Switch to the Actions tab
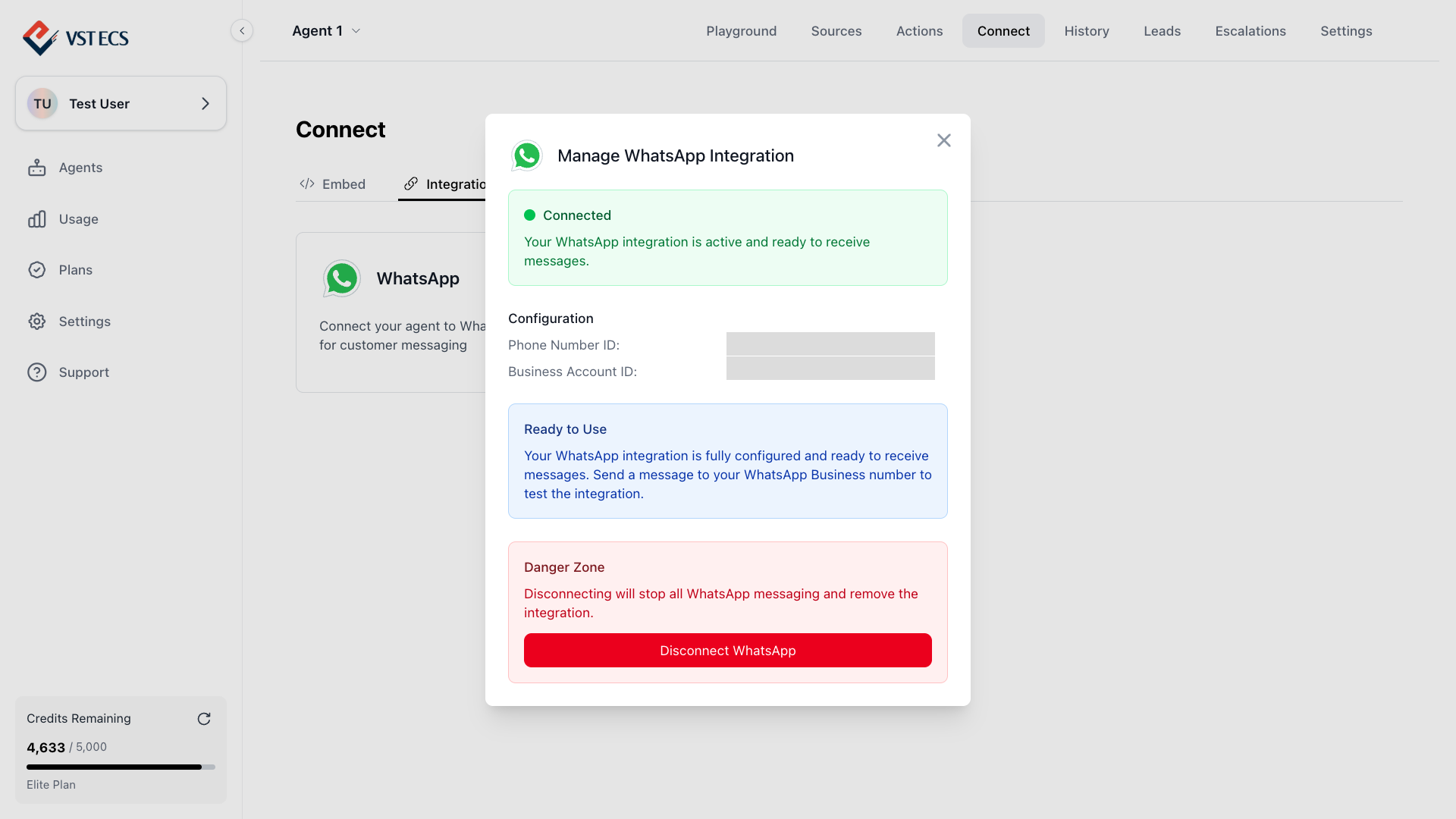The width and height of the screenshot is (1456, 819). point(919,31)
